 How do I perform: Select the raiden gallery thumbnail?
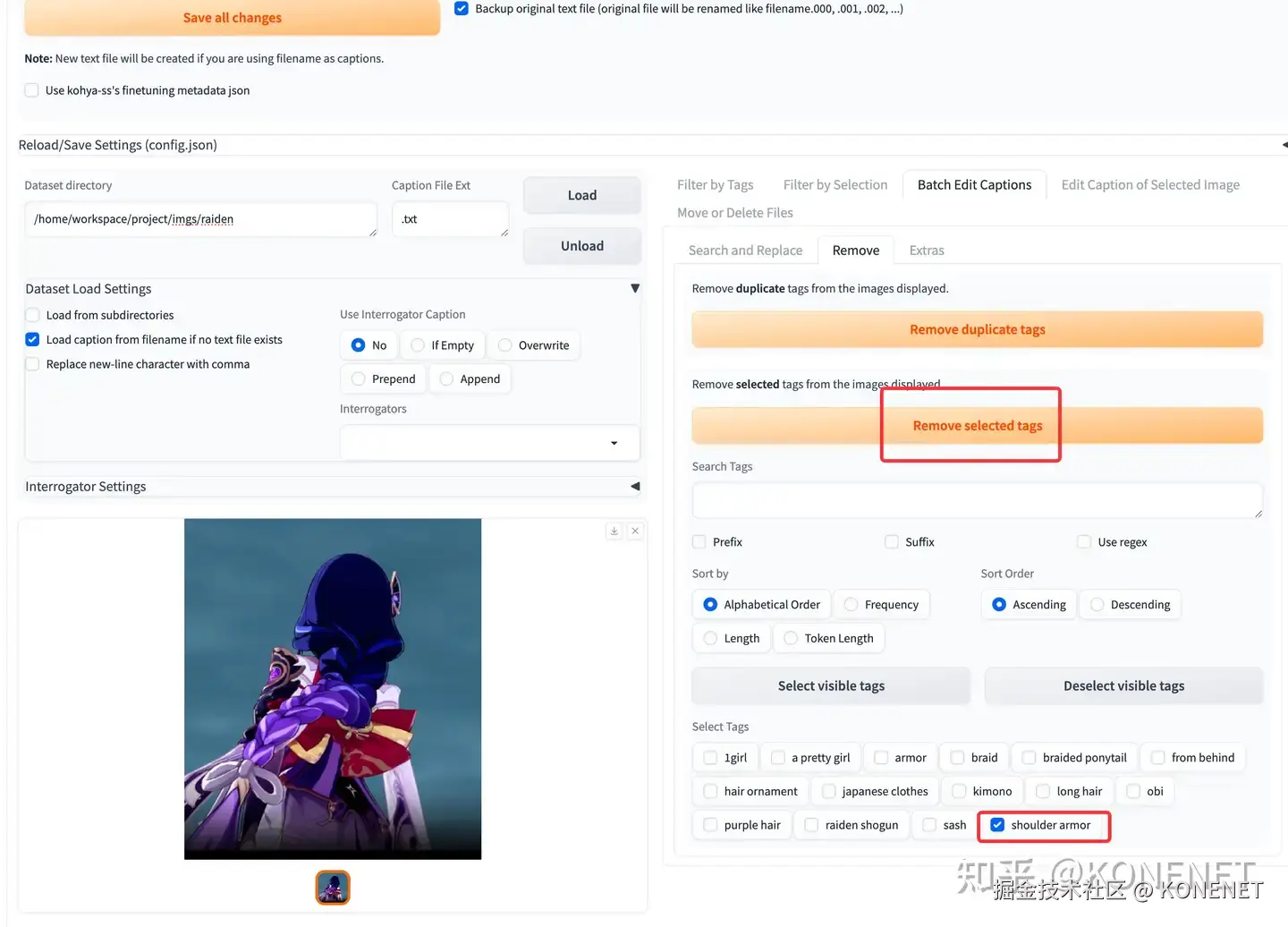pos(333,888)
